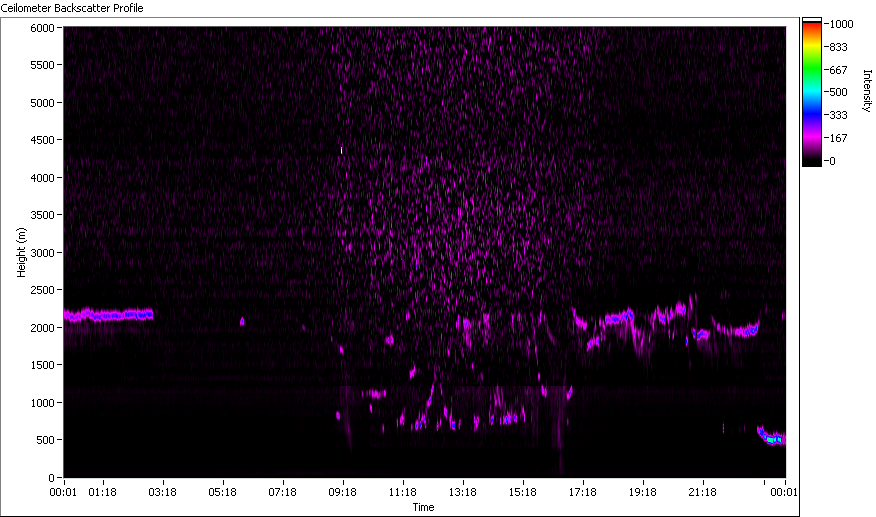
Task: Click the 03:18 time tick label
Action: click(x=163, y=492)
